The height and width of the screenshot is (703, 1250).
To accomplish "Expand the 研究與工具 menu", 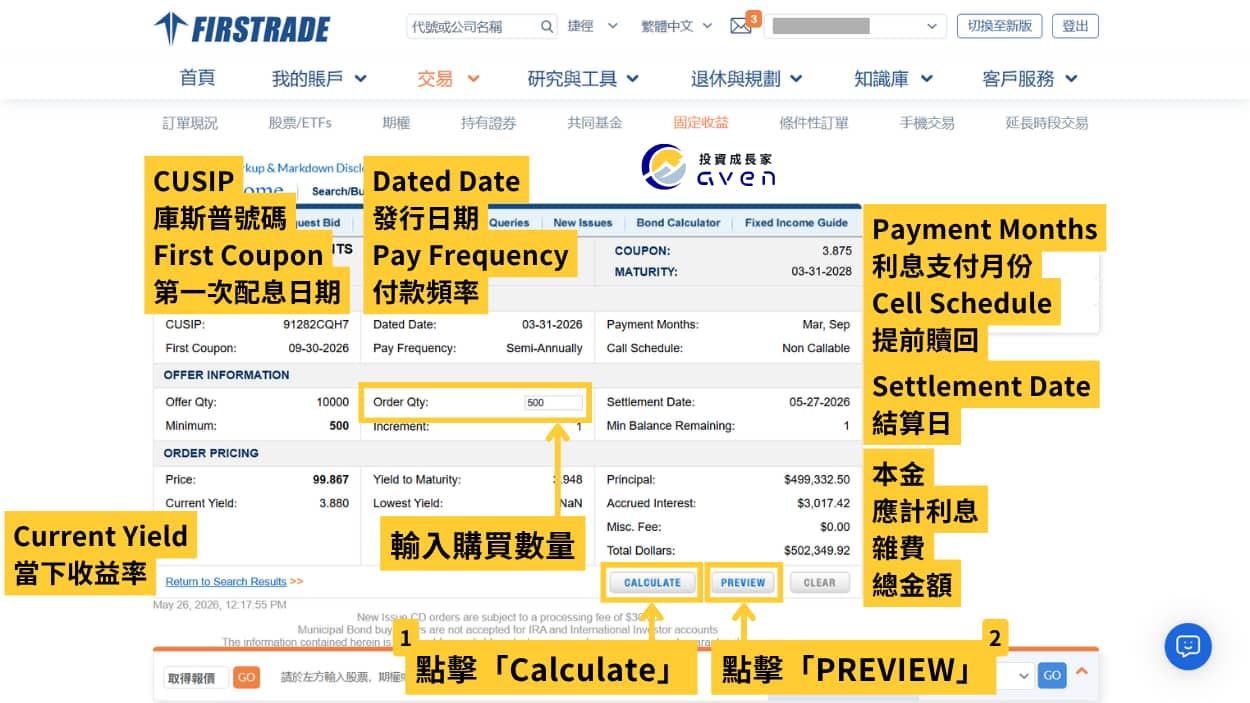I will [x=583, y=78].
